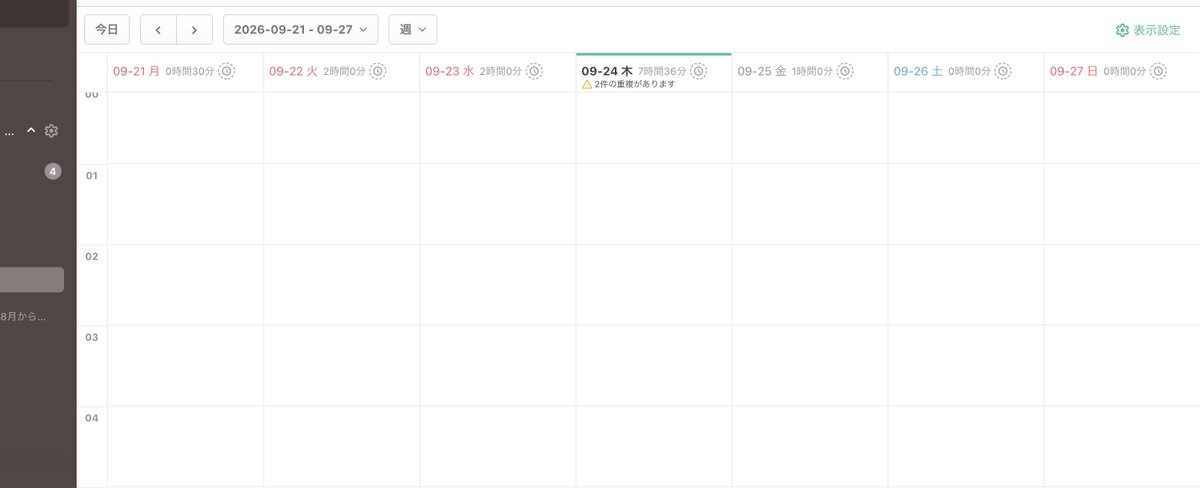Click the 0時間30分 total on 09-21
Screen dimensions: 1200x488
coord(190,72)
